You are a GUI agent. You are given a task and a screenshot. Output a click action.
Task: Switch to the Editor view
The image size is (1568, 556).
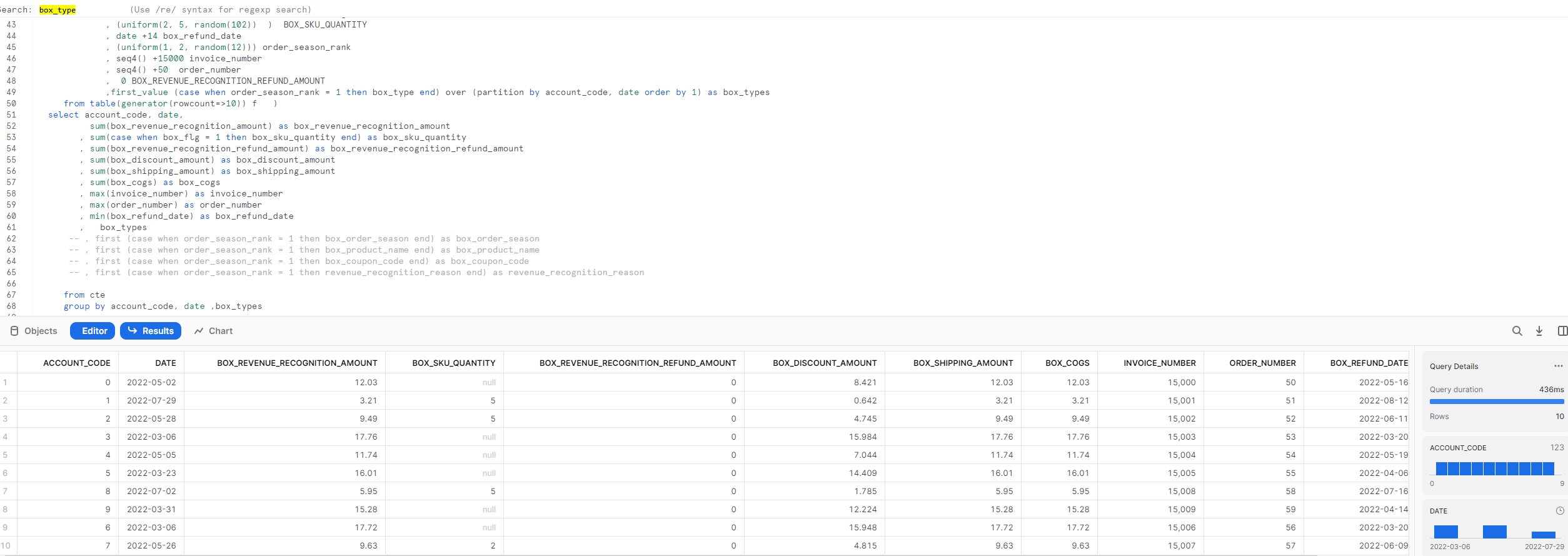pyautogui.click(x=93, y=331)
